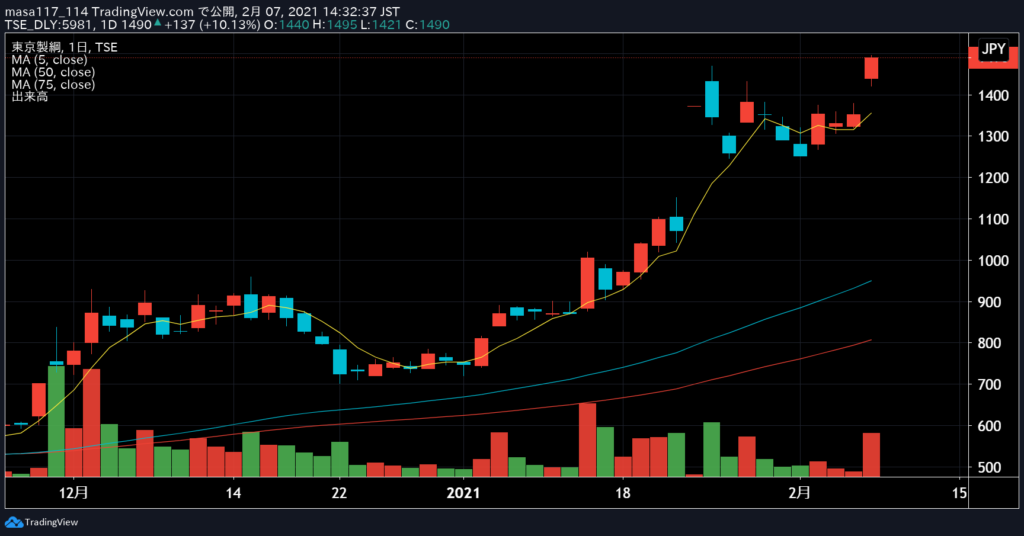Screen dimensions: 1024x536
Task: Select the MA (75, close) indicator label
Action: (53, 84)
